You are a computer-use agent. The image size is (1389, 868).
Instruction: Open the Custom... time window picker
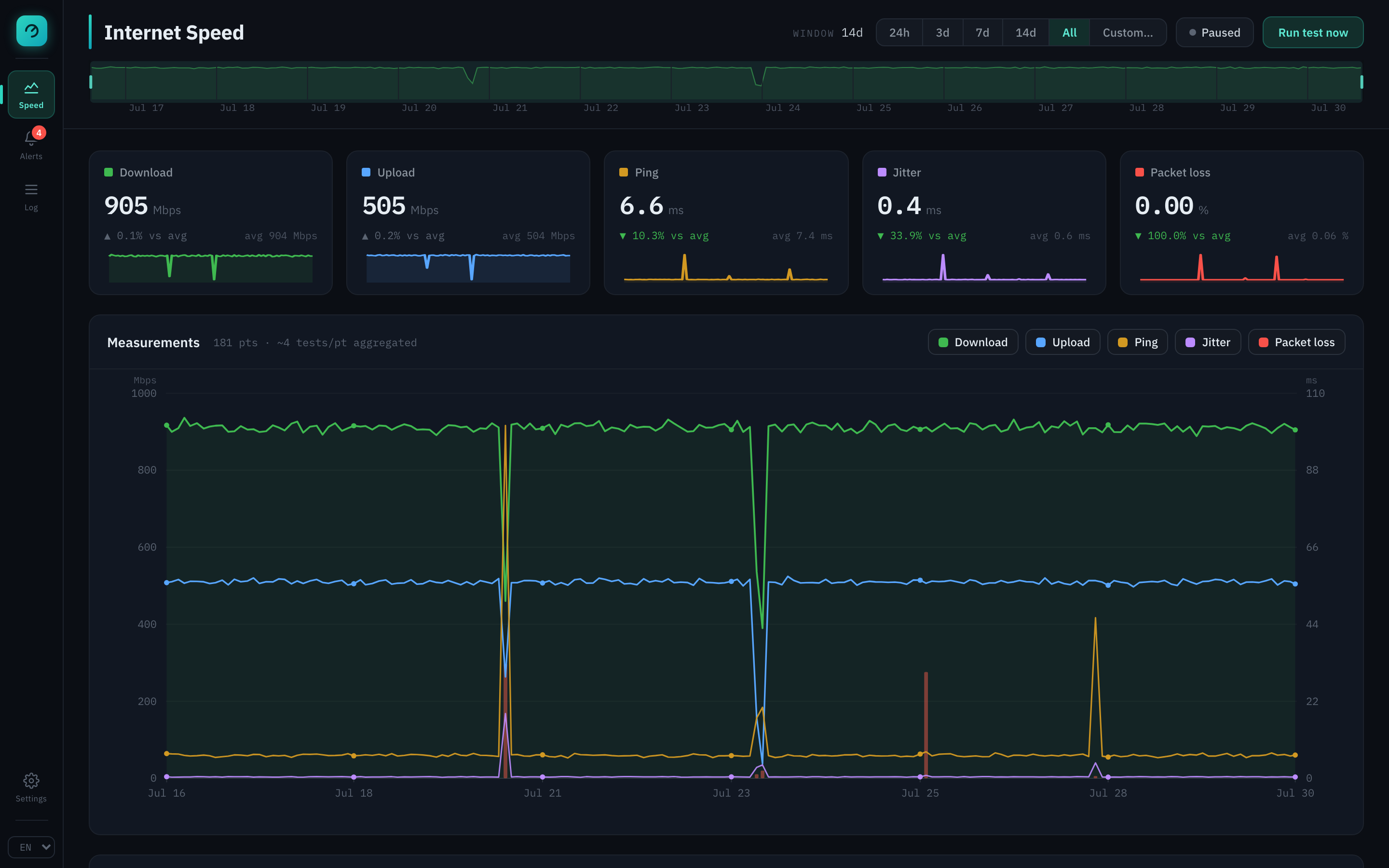1127,33
